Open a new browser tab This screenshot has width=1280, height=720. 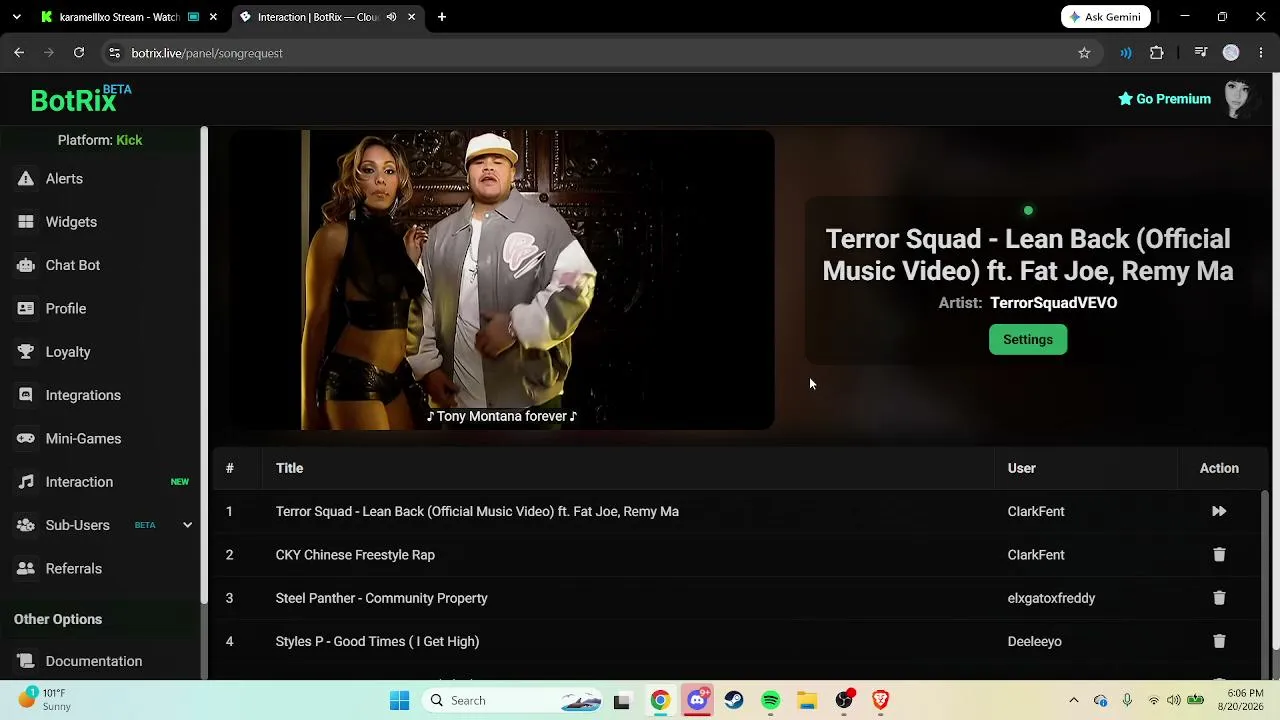(x=442, y=17)
